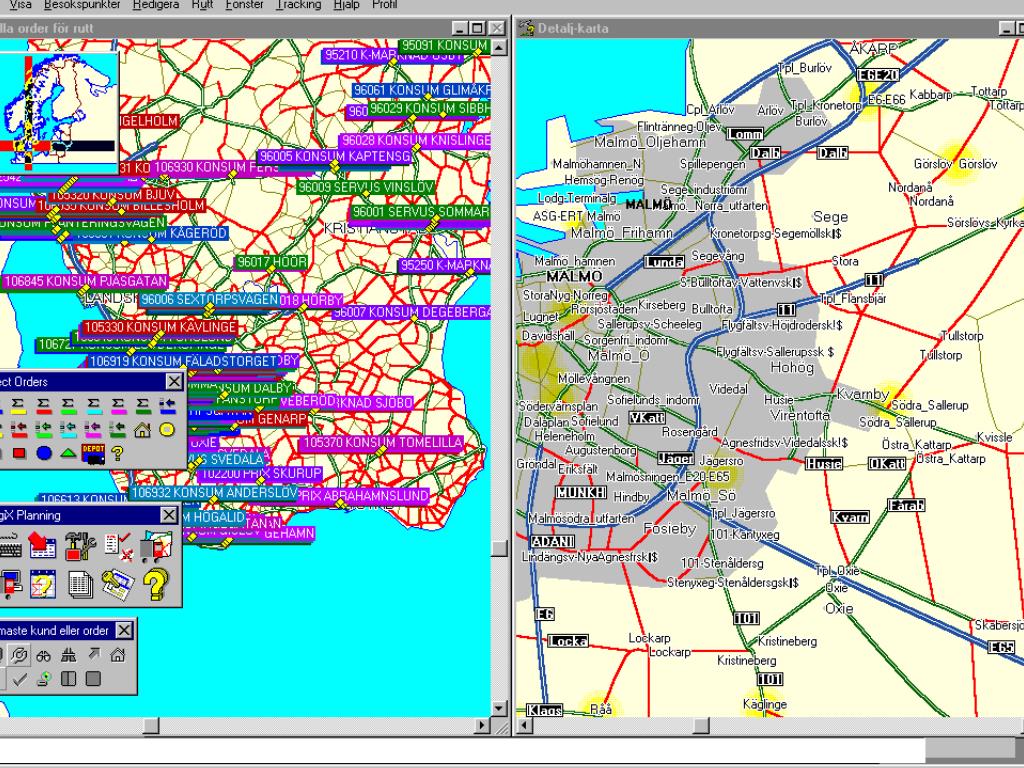Click the yellow sigma sum icon
Image resolution: width=1024 pixels, height=768 pixels.
tap(18, 406)
